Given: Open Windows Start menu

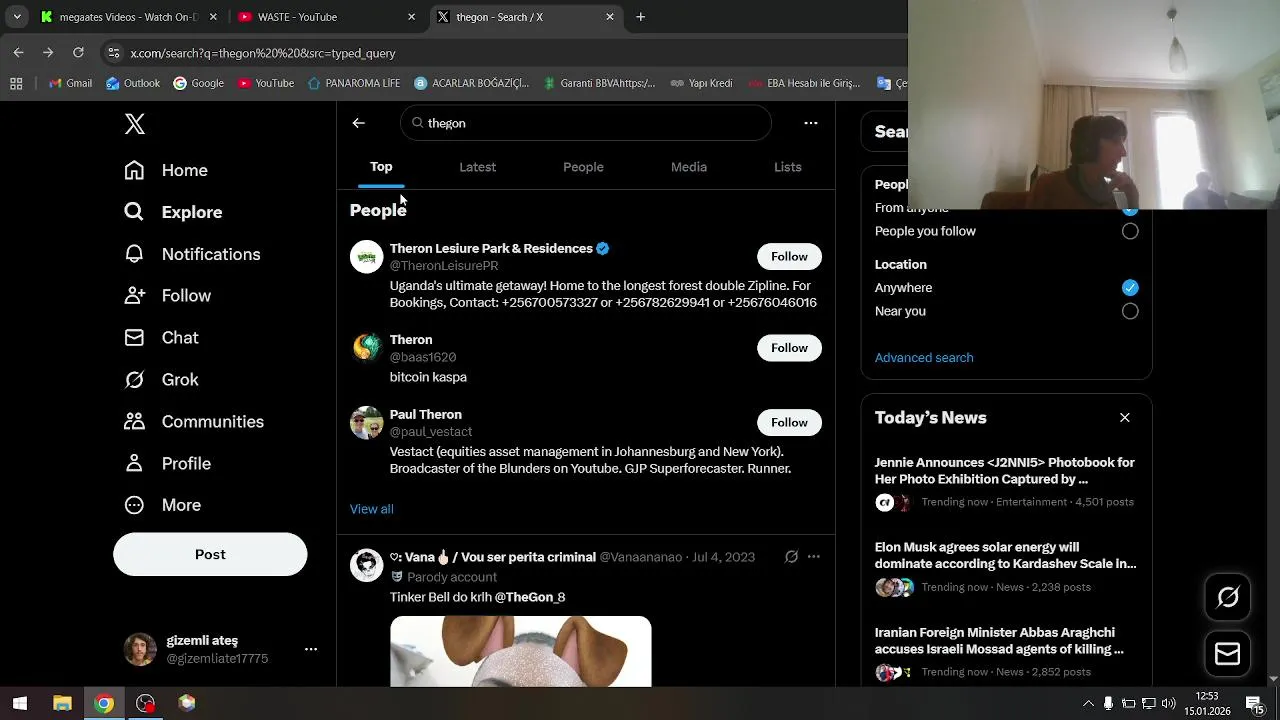Looking at the screenshot, I should pos(20,703).
